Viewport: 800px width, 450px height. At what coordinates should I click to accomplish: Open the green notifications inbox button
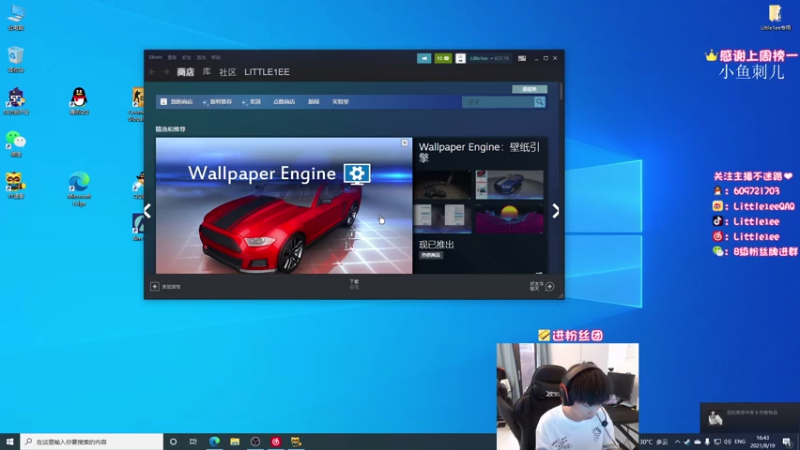pyautogui.click(x=443, y=58)
